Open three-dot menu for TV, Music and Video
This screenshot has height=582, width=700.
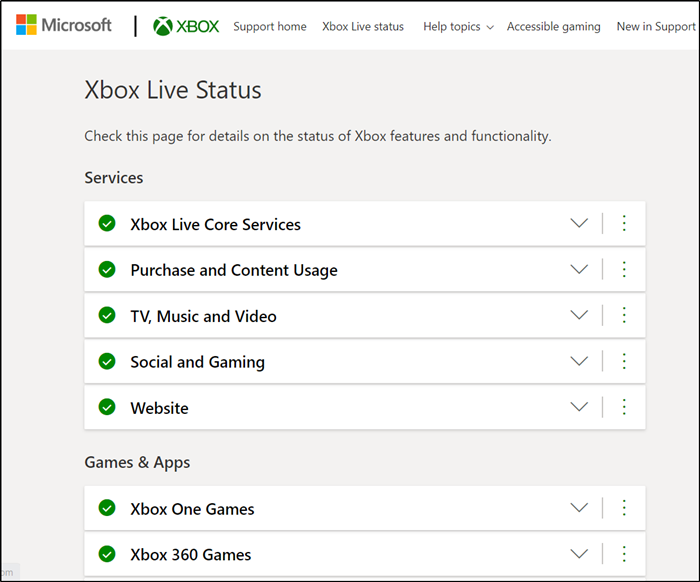point(625,315)
